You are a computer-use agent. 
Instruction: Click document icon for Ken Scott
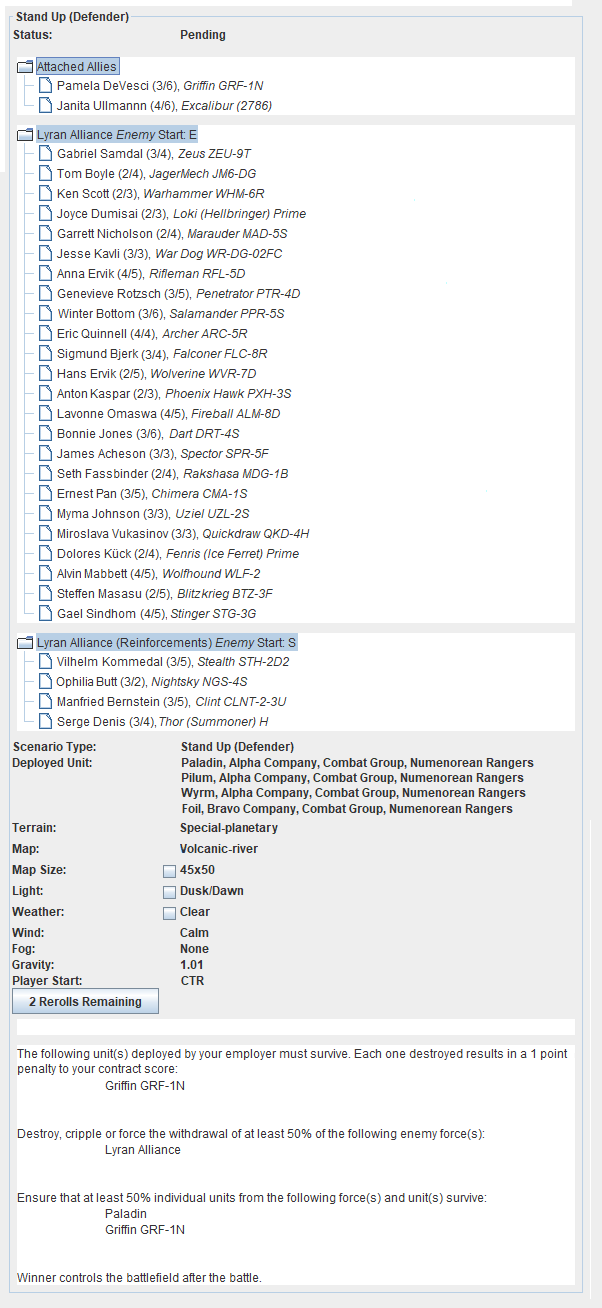(x=45, y=194)
